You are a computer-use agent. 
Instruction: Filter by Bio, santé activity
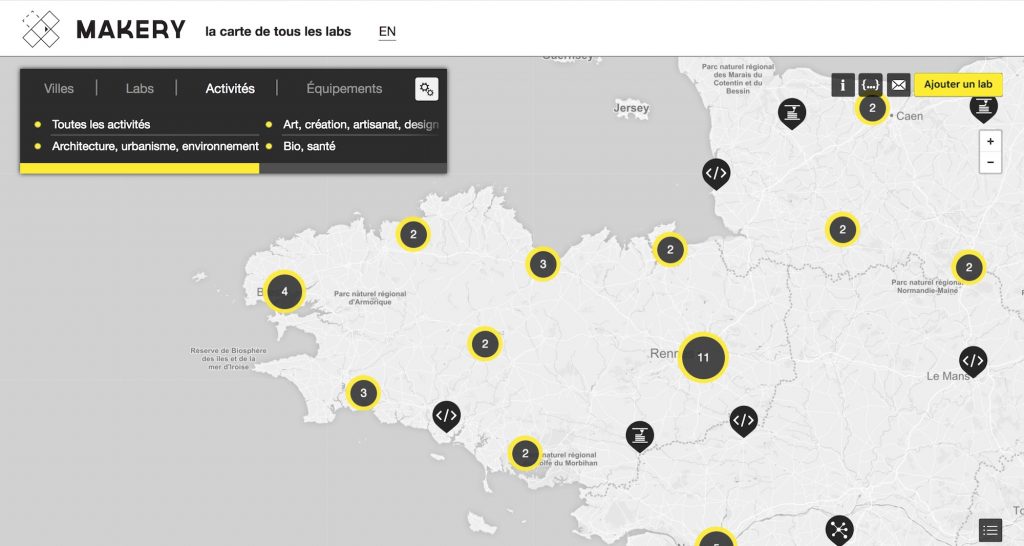pos(310,146)
